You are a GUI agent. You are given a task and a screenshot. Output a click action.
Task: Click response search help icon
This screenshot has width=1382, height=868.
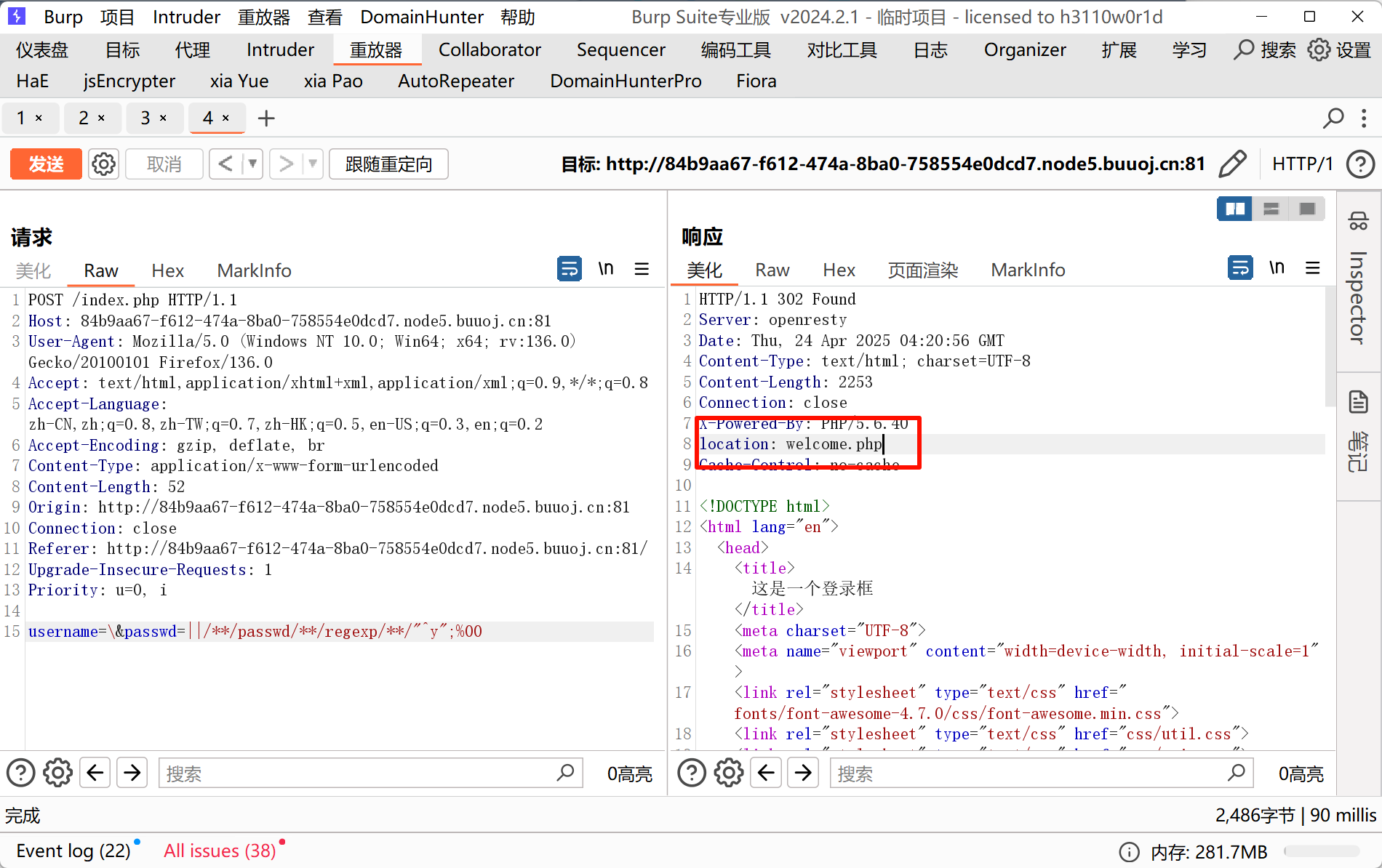tap(692, 773)
